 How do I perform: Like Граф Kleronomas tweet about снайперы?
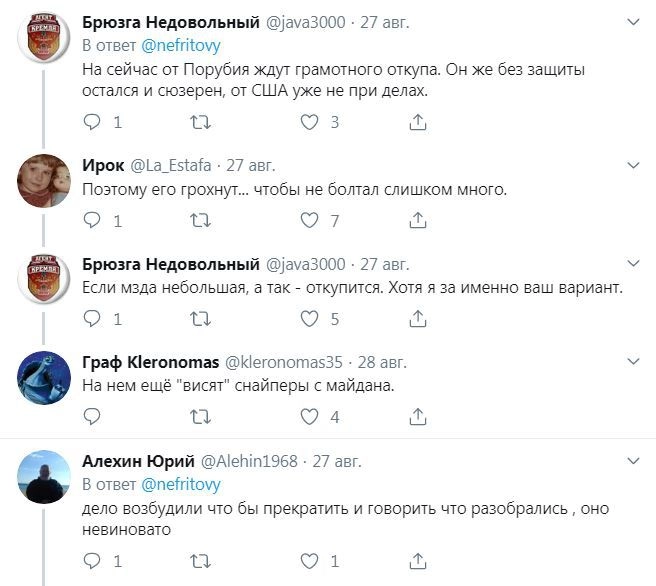point(311,416)
